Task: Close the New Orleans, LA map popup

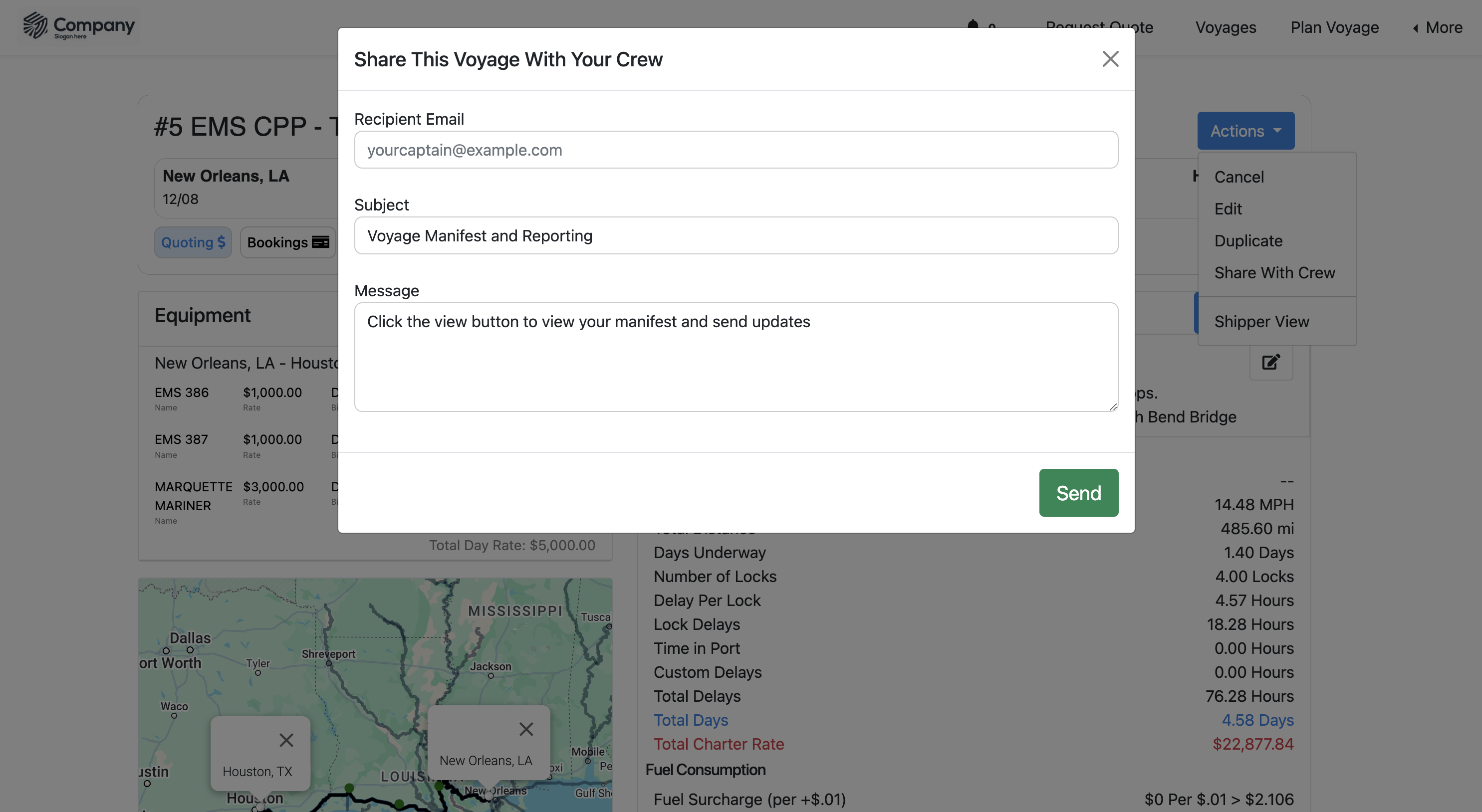Action: [526, 729]
